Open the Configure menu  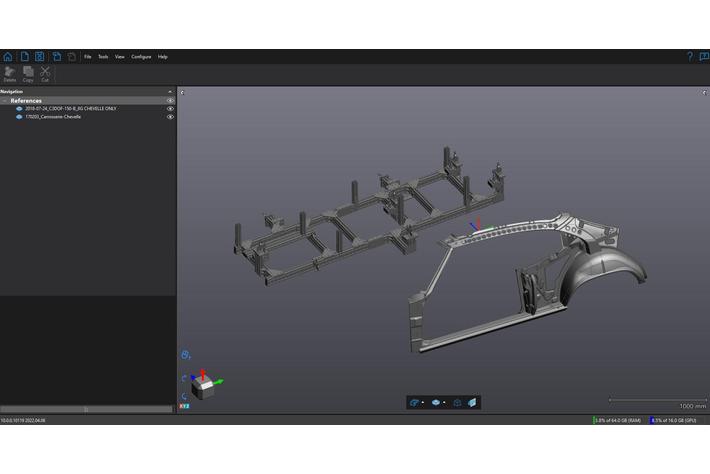click(141, 57)
